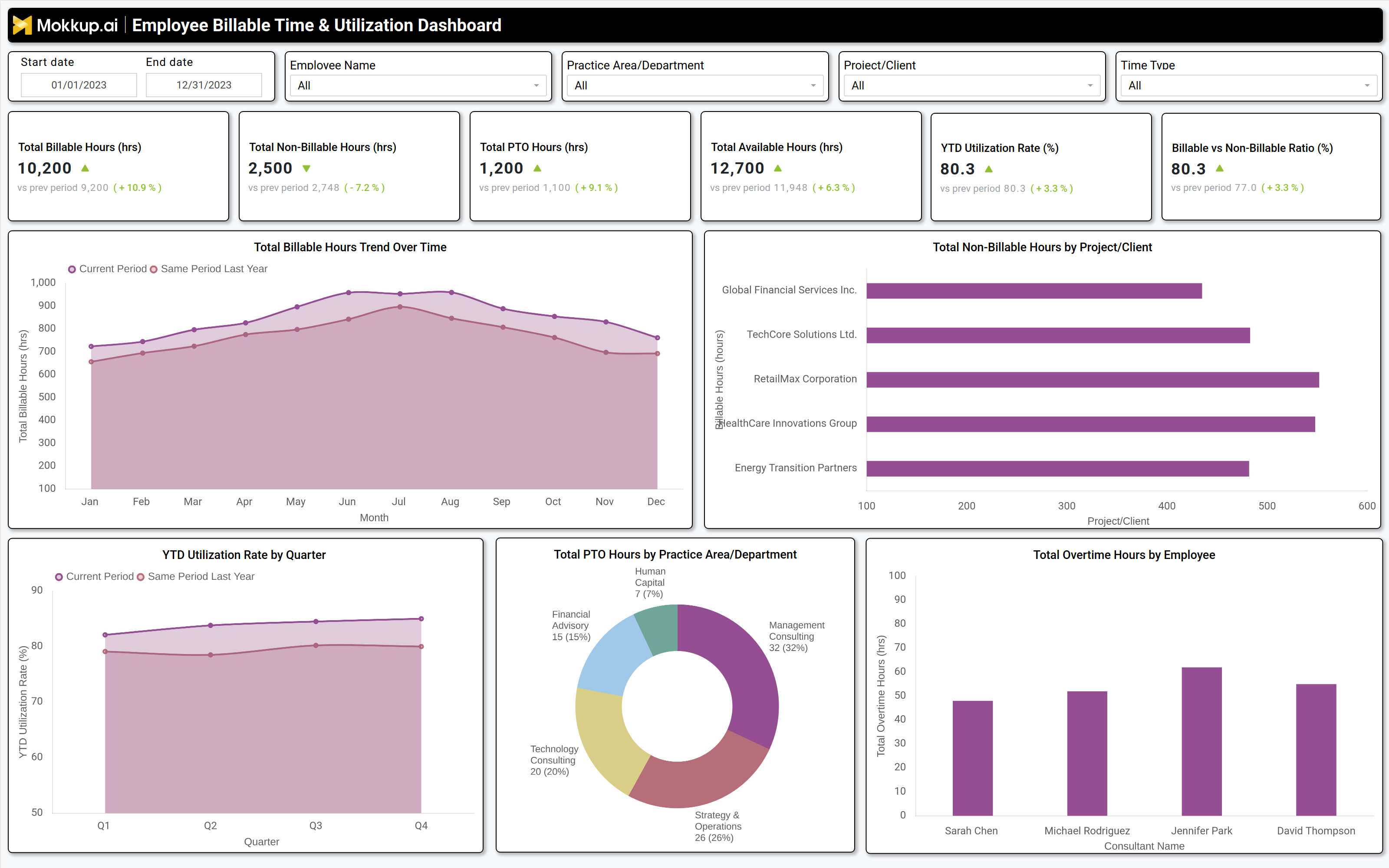Expand the Time Type dropdown

pyautogui.click(x=1248, y=85)
